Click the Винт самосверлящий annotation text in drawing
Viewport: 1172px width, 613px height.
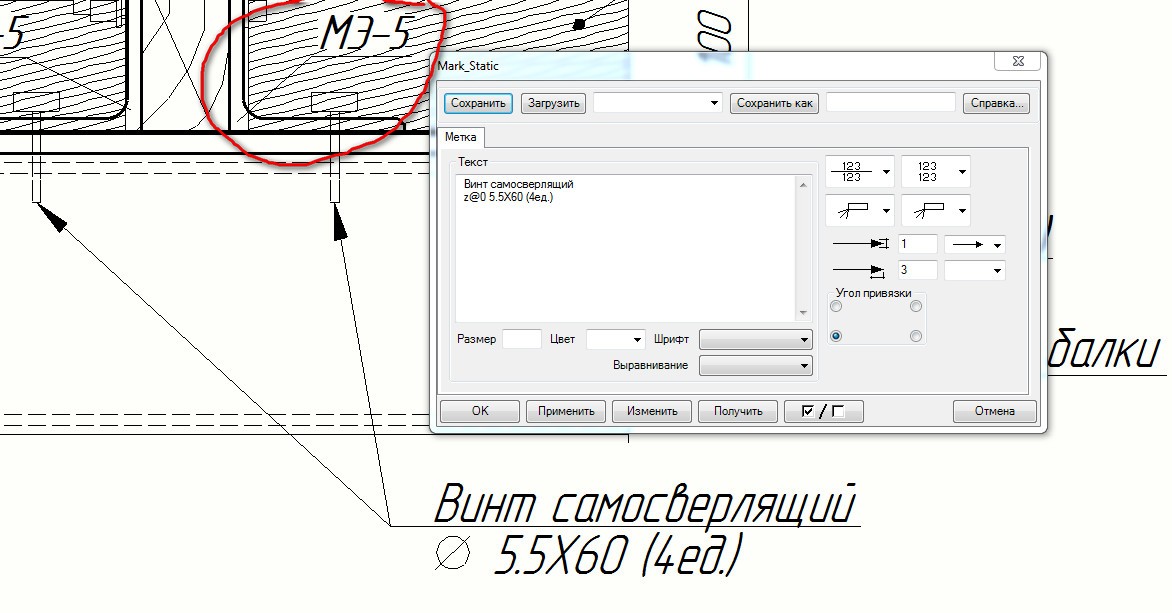pyautogui.click(x=644, y=503)
